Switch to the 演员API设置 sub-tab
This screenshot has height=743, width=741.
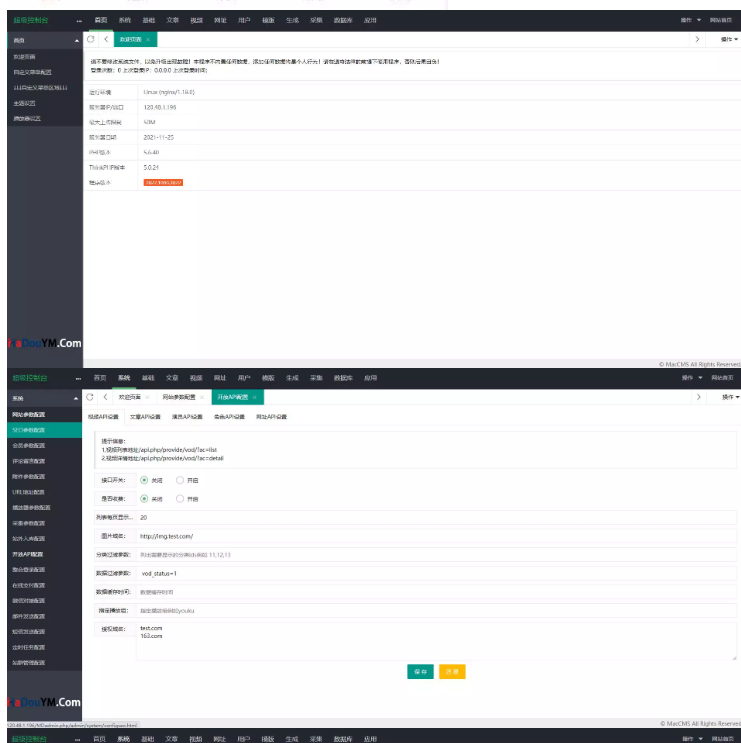tap(187, 416)
